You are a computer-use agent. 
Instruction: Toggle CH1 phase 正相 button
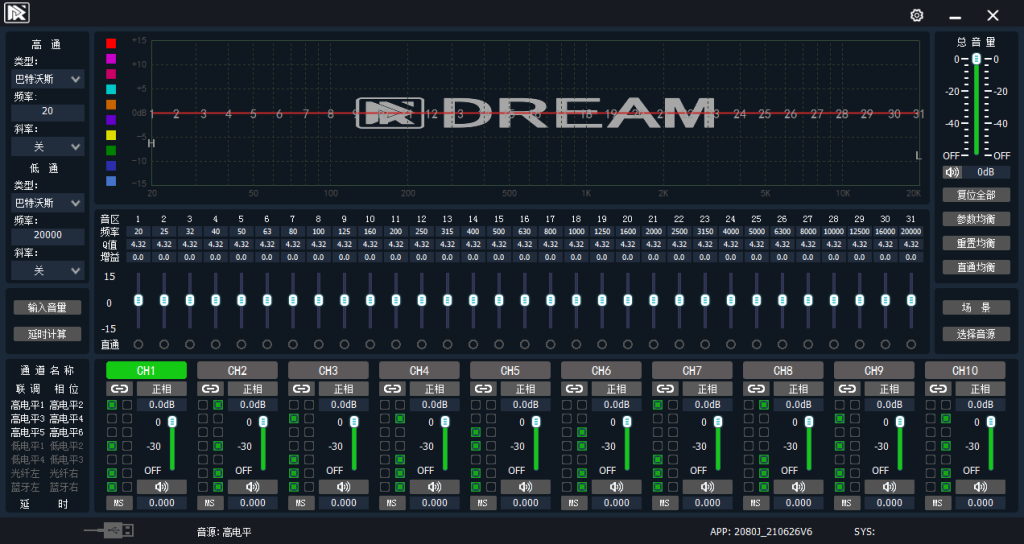[x=161, y=389]
